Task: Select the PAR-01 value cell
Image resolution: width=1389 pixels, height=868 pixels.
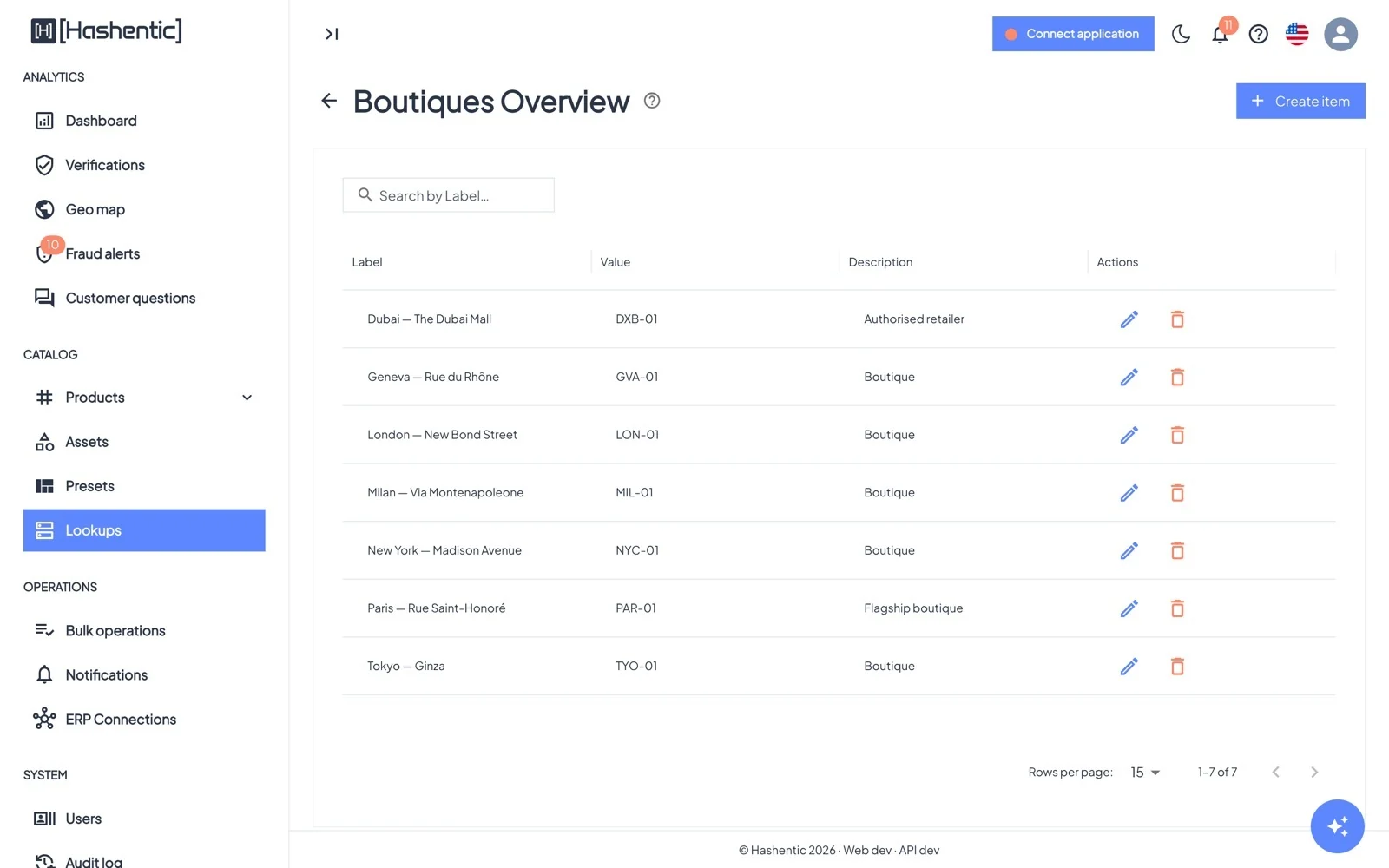Action: (635, 608)
